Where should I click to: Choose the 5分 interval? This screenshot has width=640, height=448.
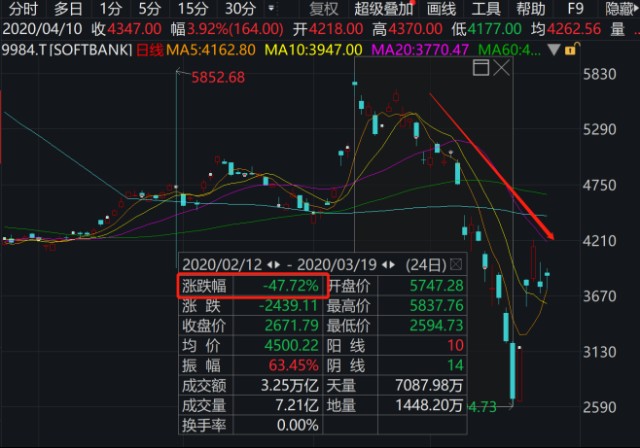click(149, 9)
